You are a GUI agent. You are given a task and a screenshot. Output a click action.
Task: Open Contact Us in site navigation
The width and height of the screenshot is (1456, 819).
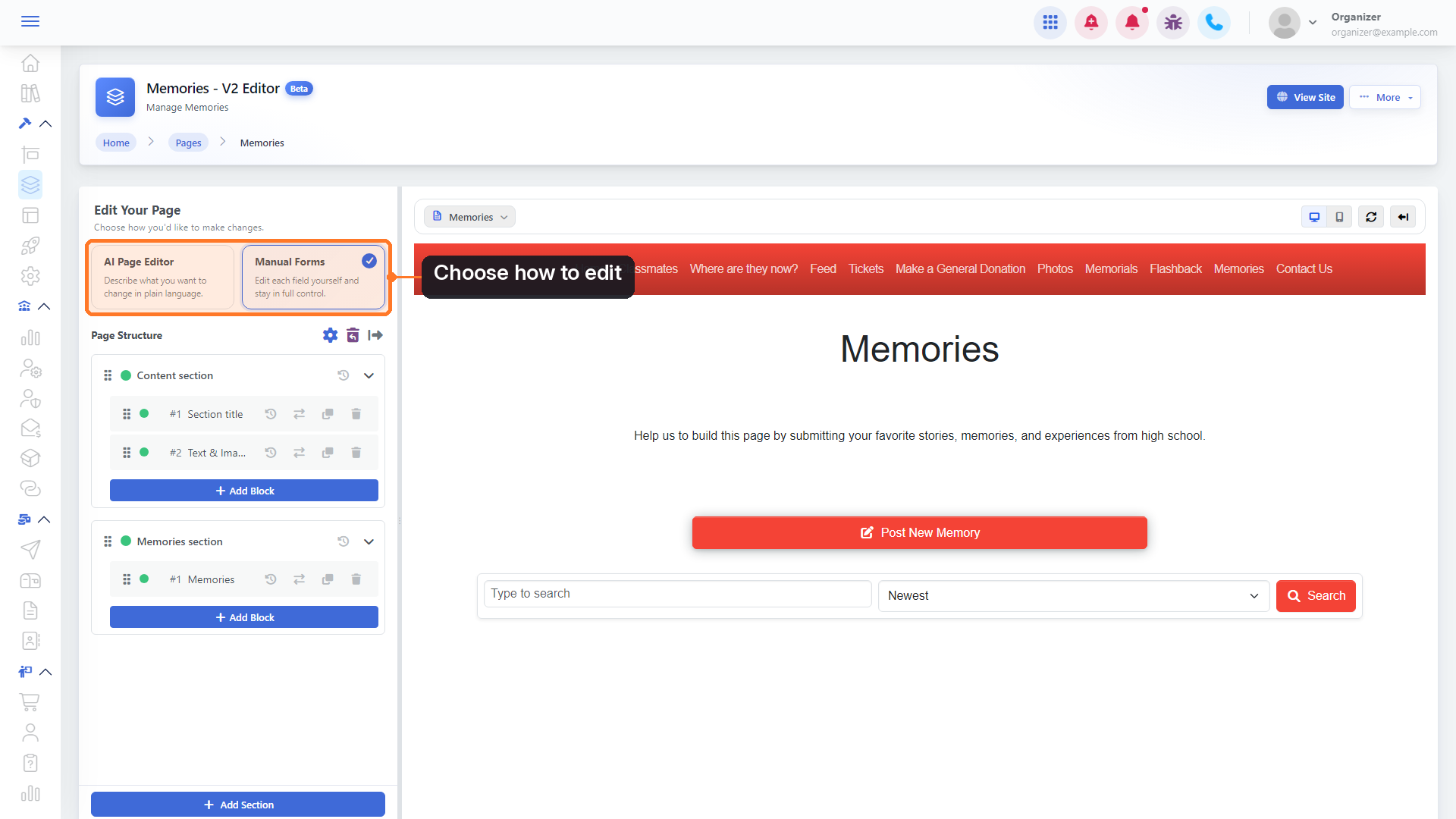click(x=1304, y=269)
